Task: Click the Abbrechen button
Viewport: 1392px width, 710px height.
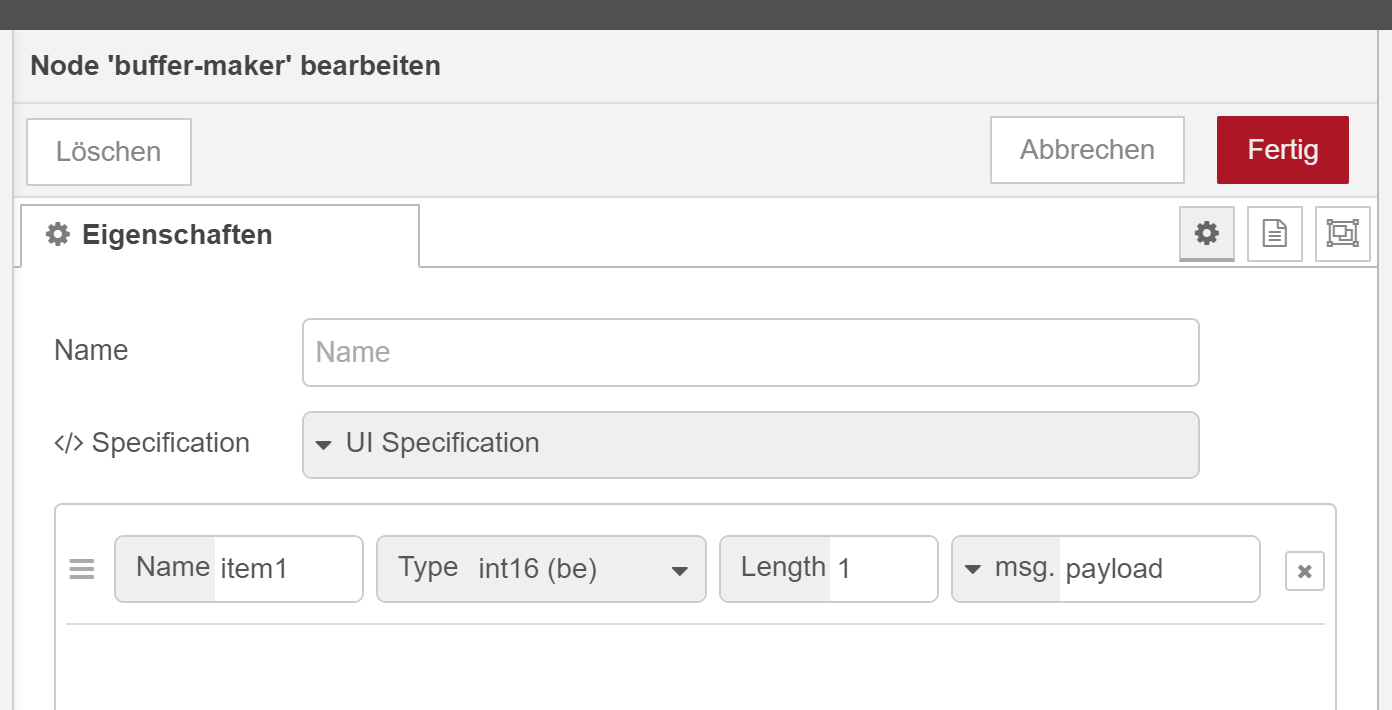Action: coord(1087,150)
